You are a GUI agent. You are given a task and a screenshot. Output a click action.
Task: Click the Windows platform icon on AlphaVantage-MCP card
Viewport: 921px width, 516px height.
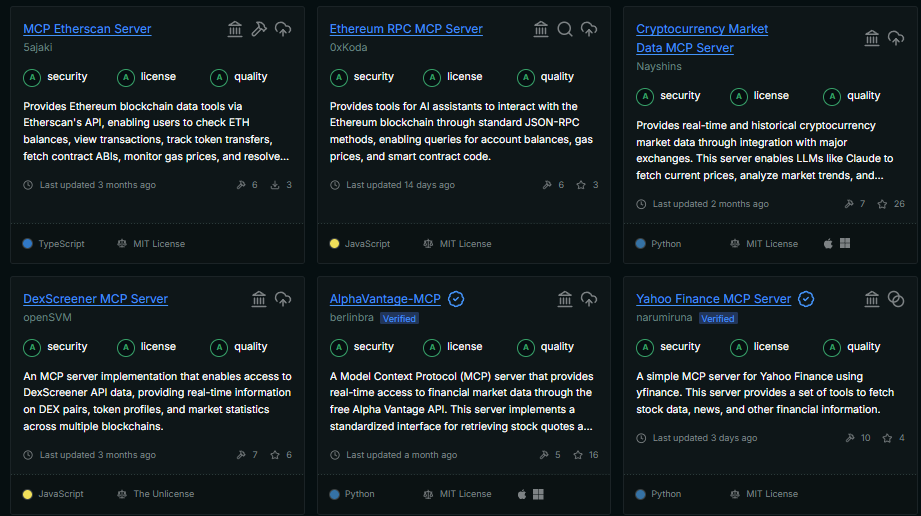pos(538,494)
